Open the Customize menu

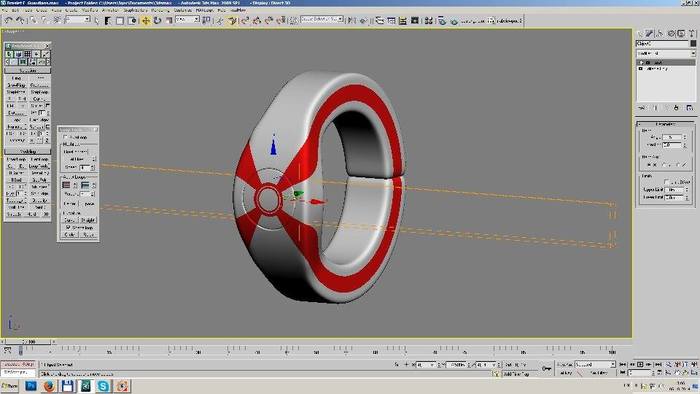pos(183,10)
